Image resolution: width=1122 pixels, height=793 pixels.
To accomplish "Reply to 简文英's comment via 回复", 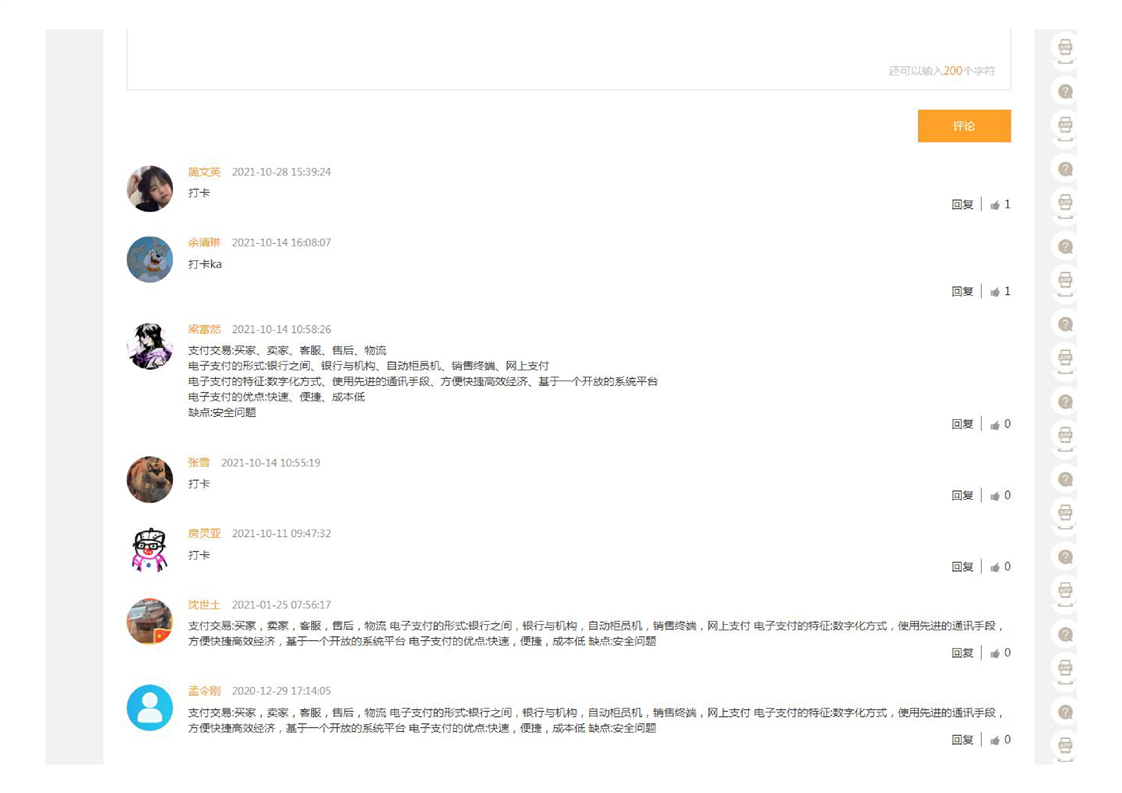I will (962, 205).
